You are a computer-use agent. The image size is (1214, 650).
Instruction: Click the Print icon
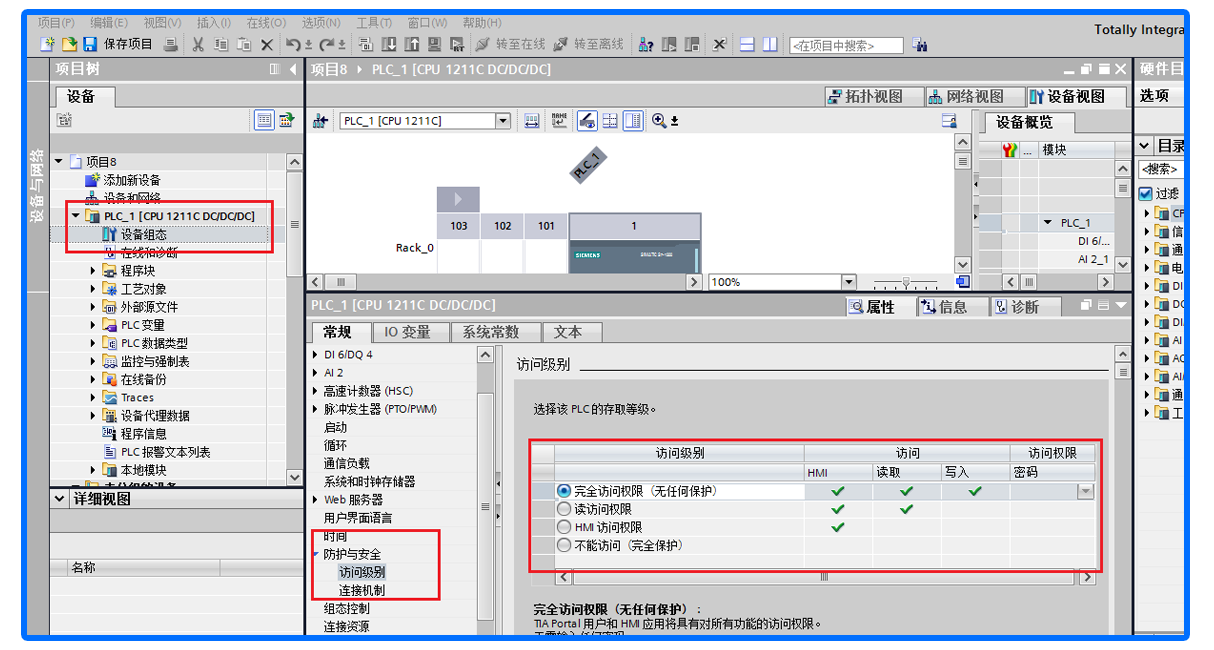coord(171,44)
